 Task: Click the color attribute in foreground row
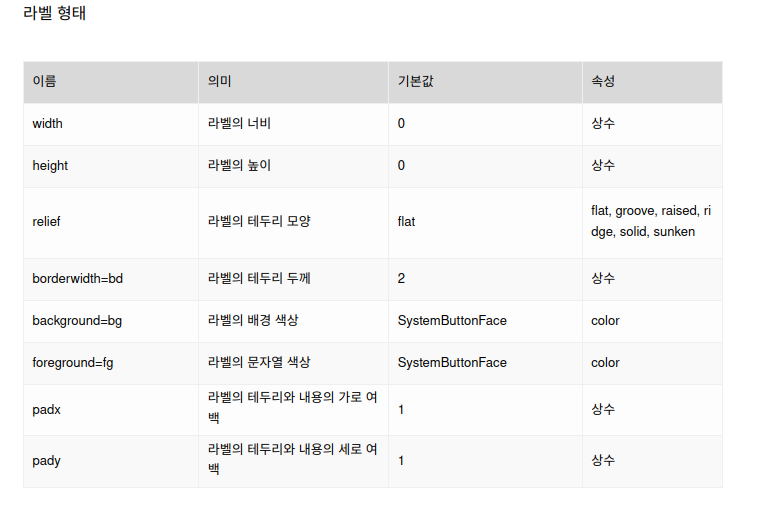click(605, 363)
